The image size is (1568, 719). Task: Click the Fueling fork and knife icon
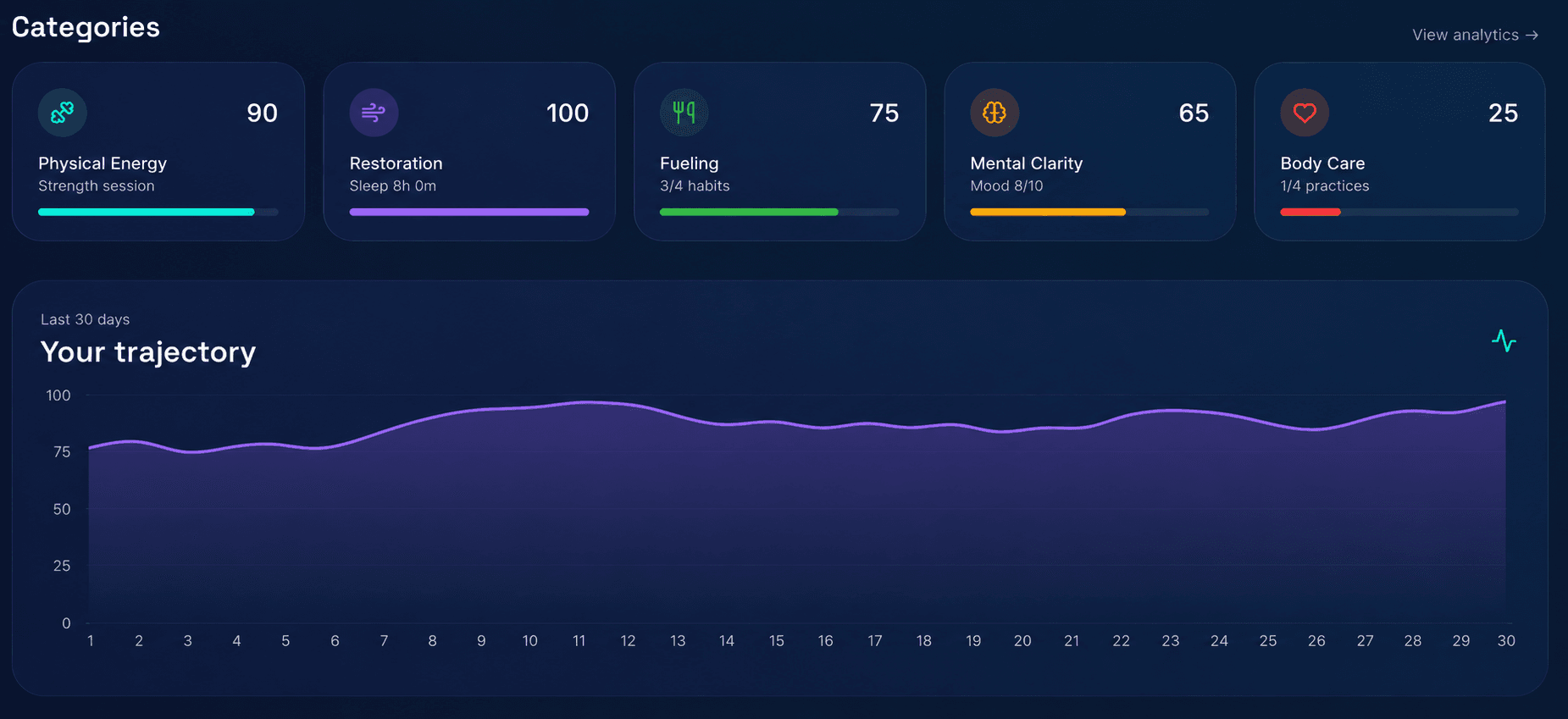(684, 113)
